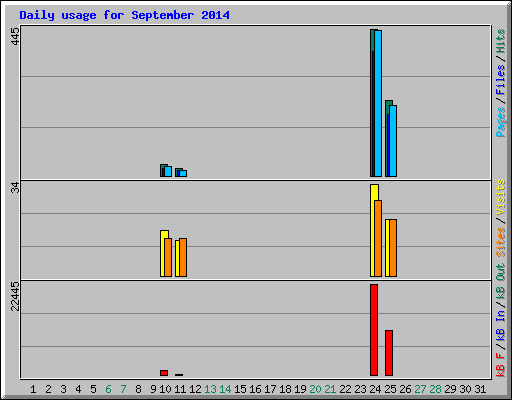
Task: Click the orange 'Sites' legend word
Action: 501,242
